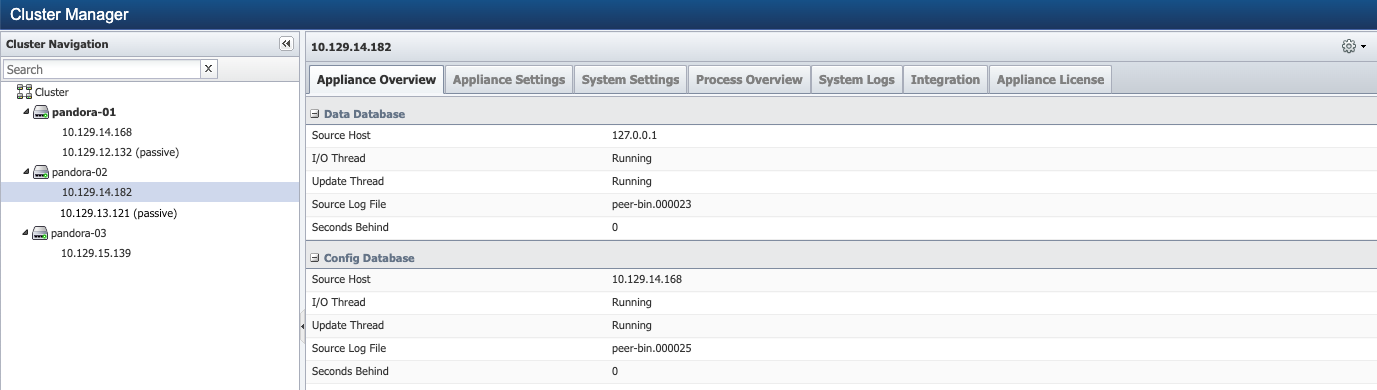Image resolution: width=1377 pixels, height=390 pixels.
Task: Click the peer-bin.000023 log file value
Action: (652, 204)
